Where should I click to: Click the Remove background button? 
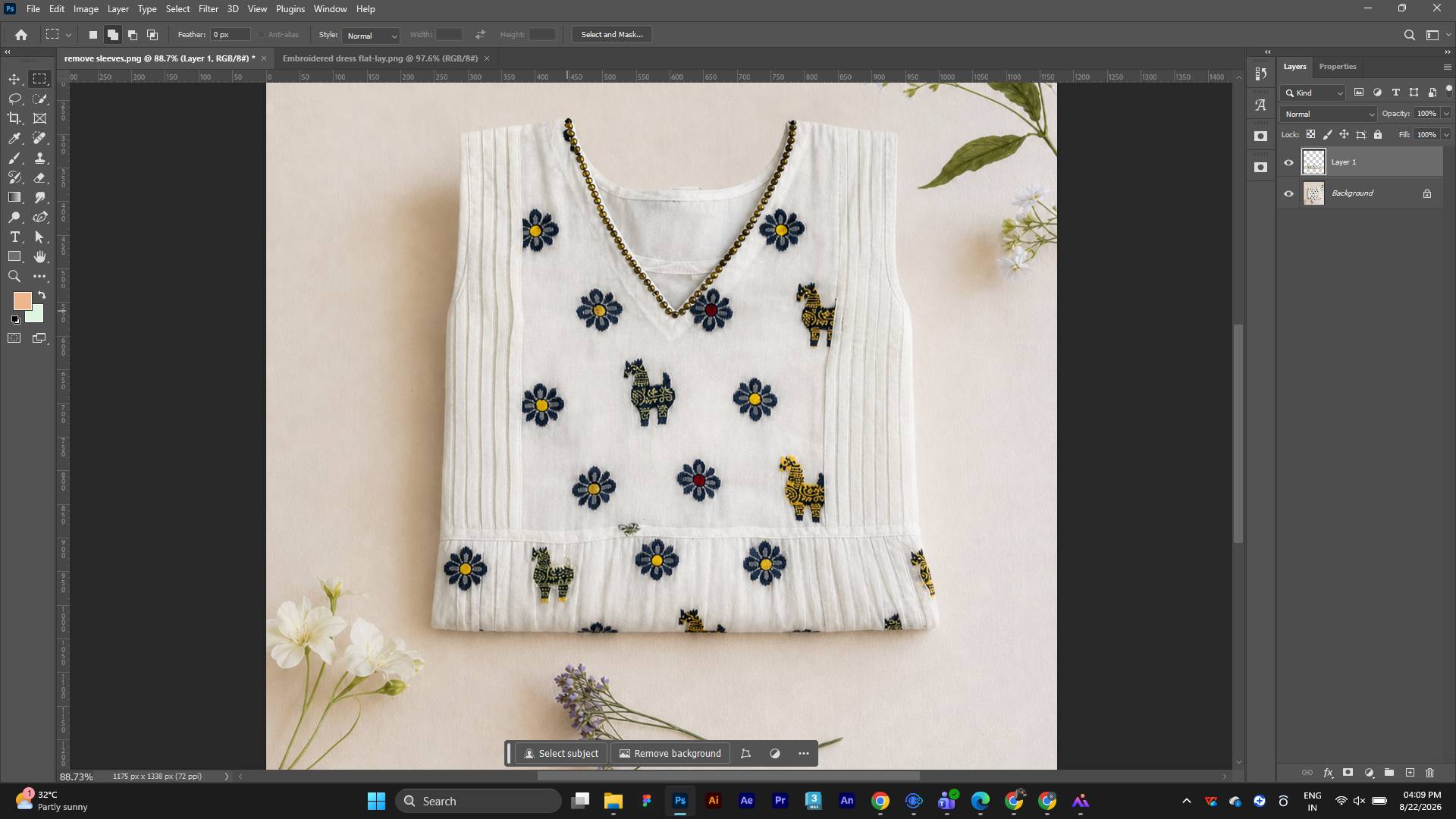coord(670,753)
